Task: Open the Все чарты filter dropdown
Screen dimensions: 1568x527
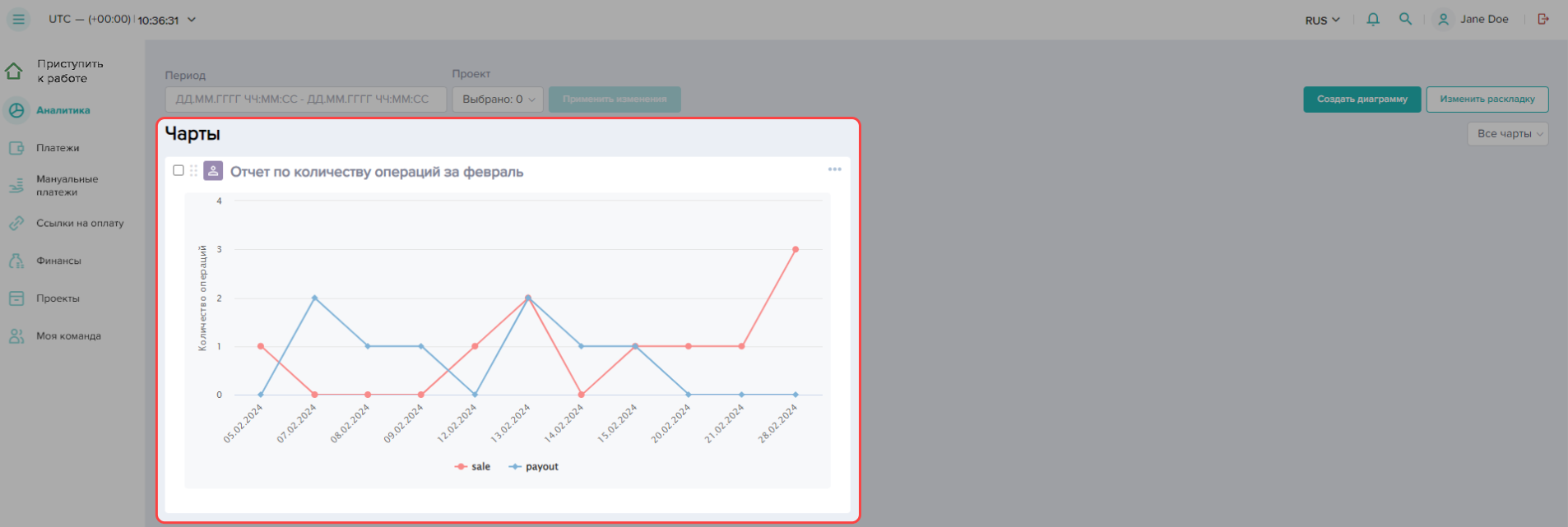Action: [x=1507, y=134]
